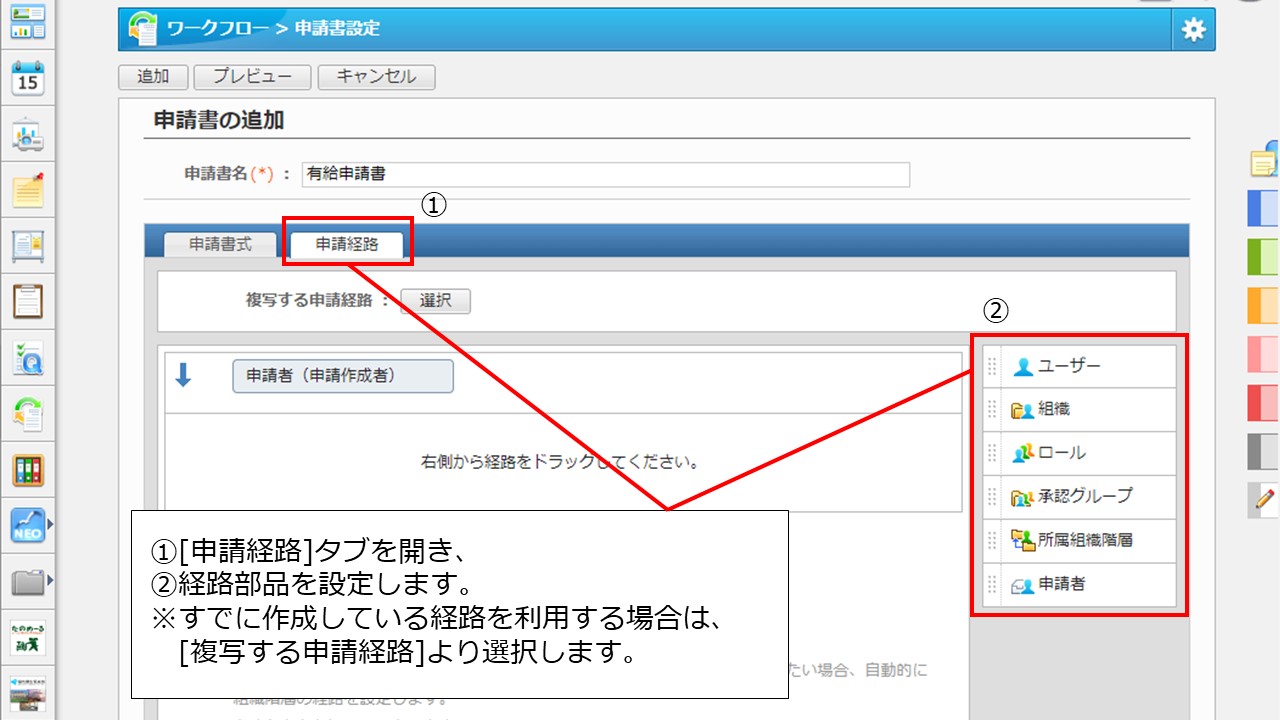Screen dimensions: 1280x720
Task: Select the 申請経路 tab
Action: tap(347, 245)
